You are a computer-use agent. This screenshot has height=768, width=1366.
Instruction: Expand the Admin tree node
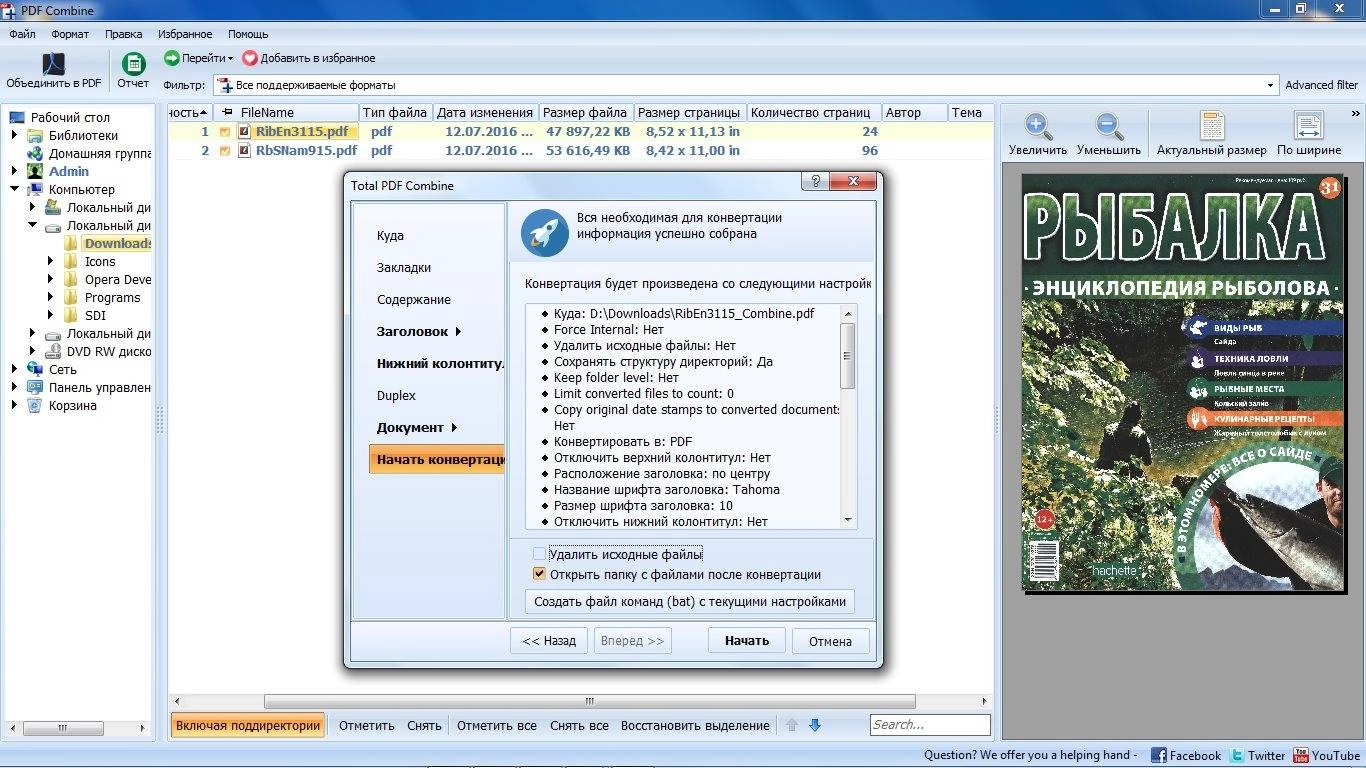coord(15,171)
